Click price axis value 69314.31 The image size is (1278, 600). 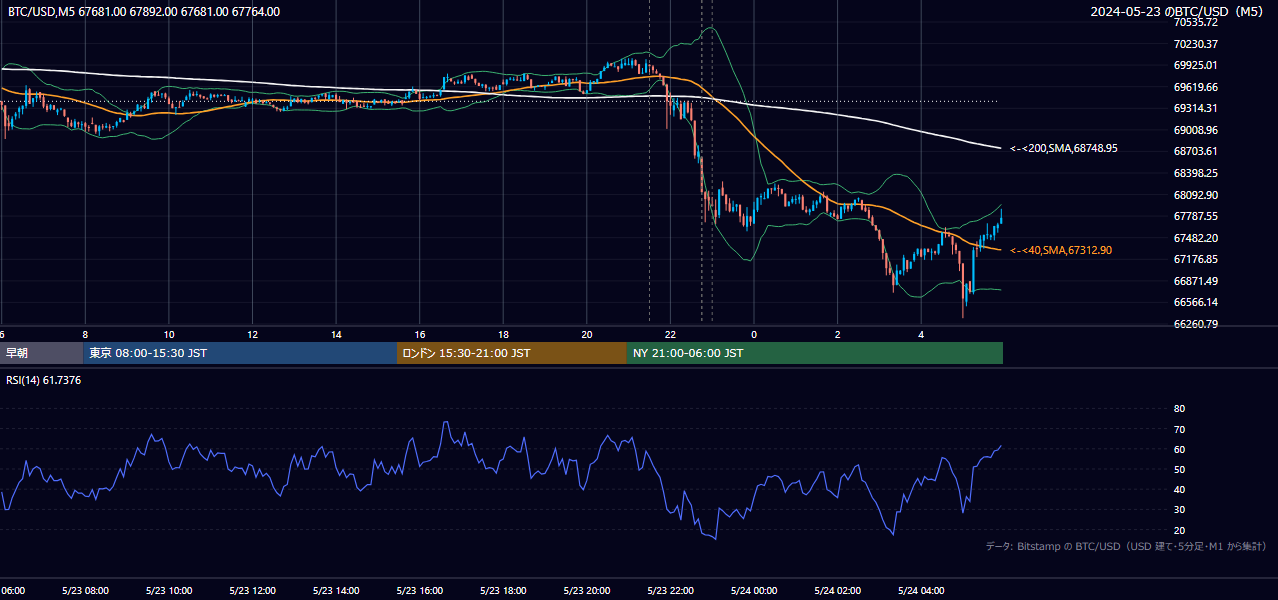tap(1196, 108)
